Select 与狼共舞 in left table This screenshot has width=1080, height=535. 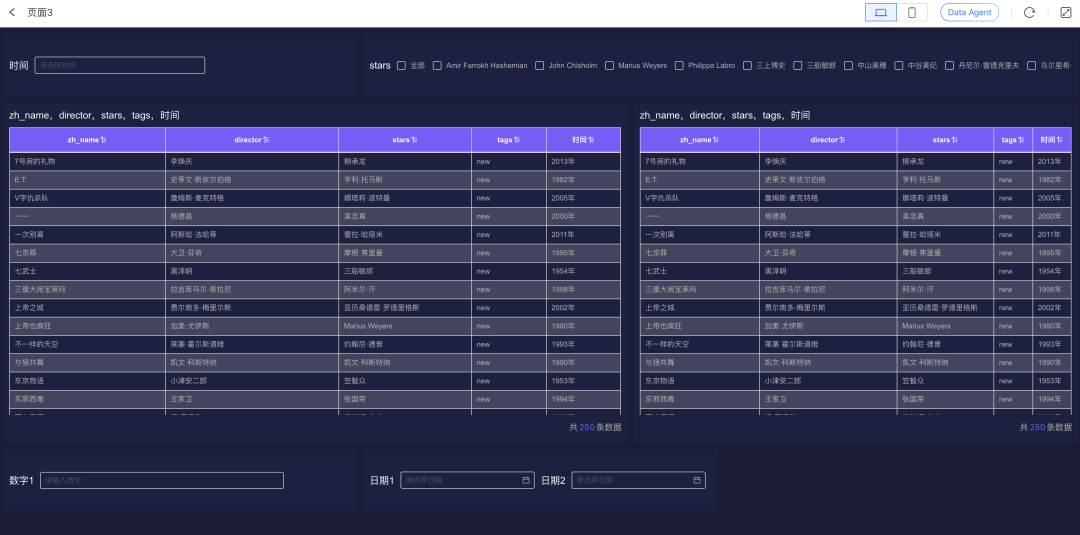pos(29,363)
